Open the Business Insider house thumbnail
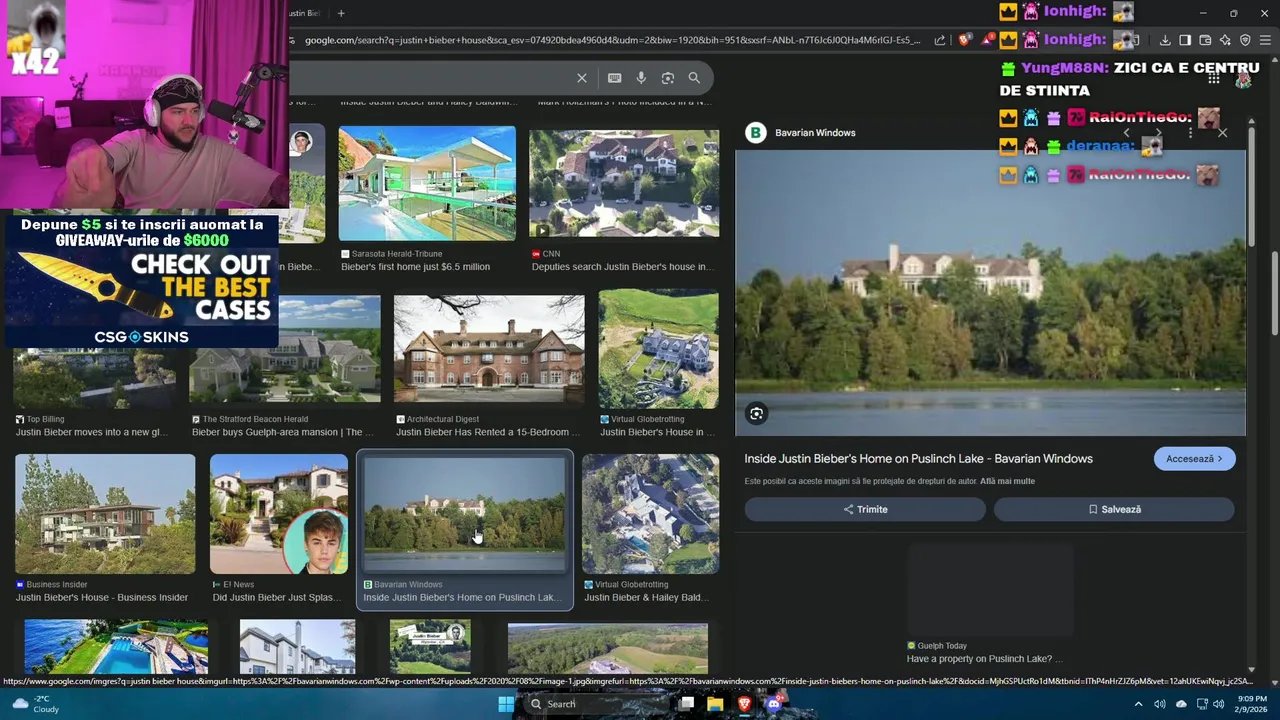Screen dimensions: 1280x720 pyautogui.click(x=105, y=514)
